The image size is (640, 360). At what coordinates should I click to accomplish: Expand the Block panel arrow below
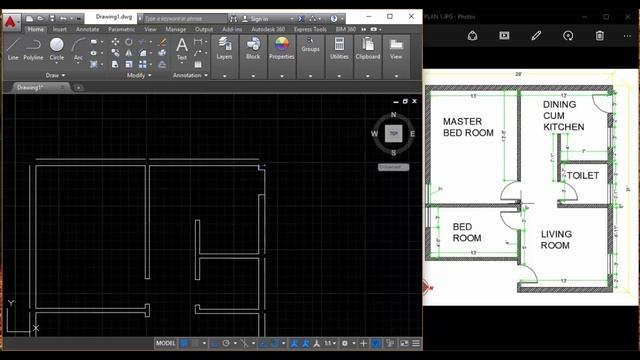[x=253, y=76]
